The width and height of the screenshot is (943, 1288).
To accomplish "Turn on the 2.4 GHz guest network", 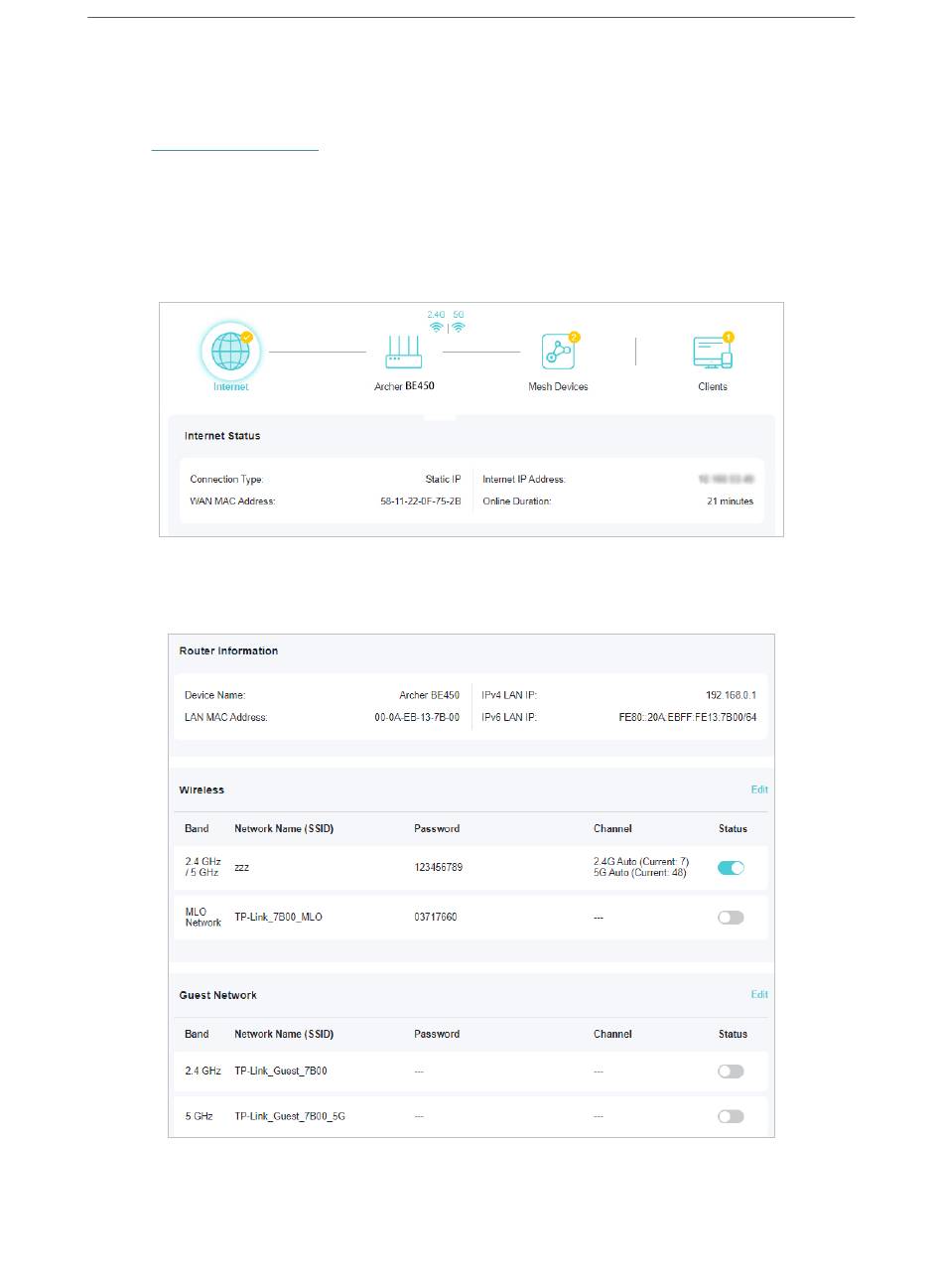I will point(731,1072).
